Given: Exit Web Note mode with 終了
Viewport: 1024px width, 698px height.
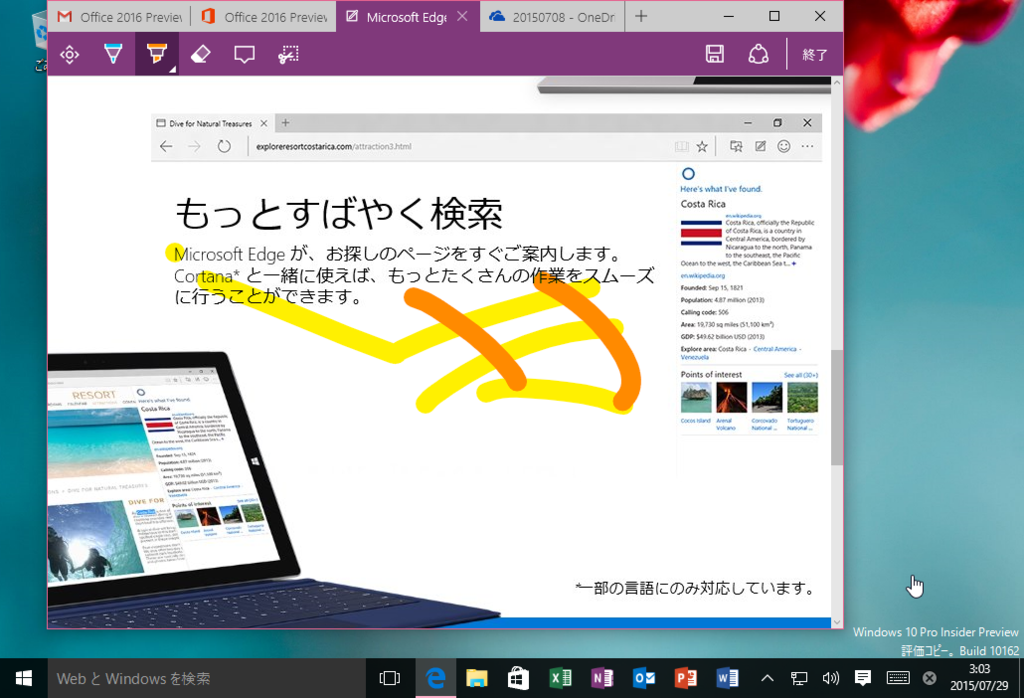Looking at the screenshot, I should point(814,55).
